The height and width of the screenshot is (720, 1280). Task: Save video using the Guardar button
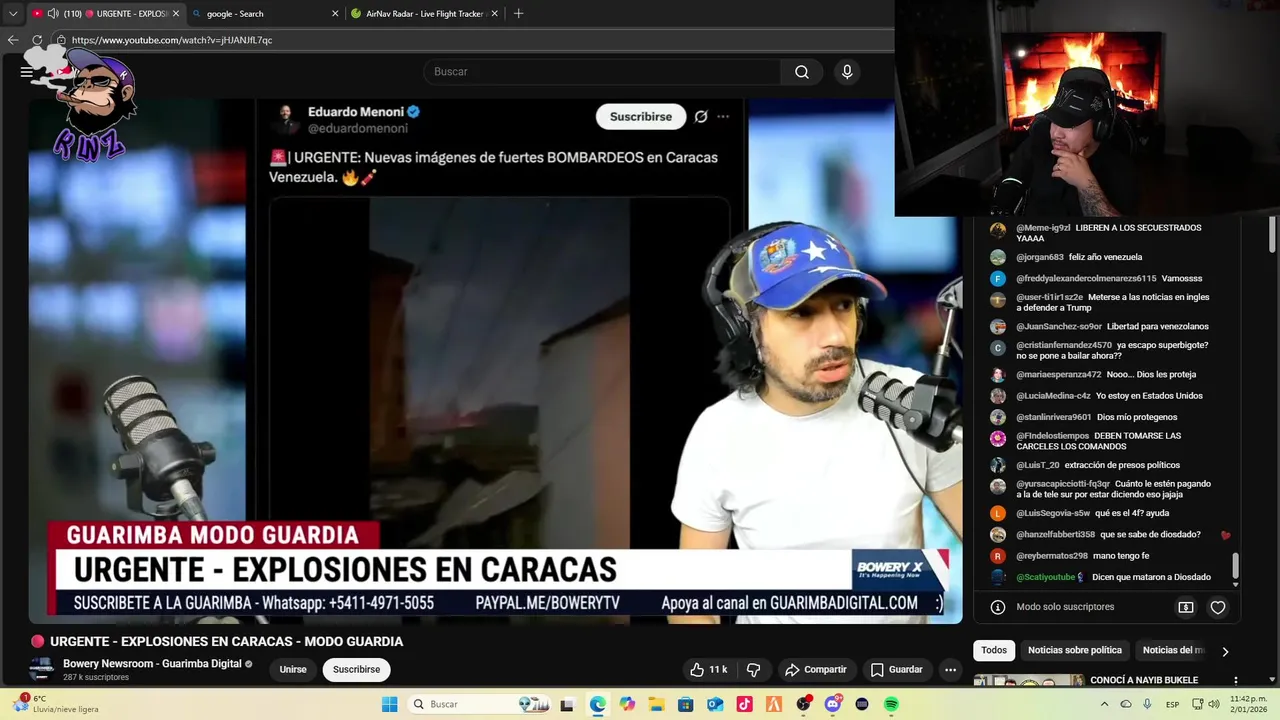pos(896,669)
